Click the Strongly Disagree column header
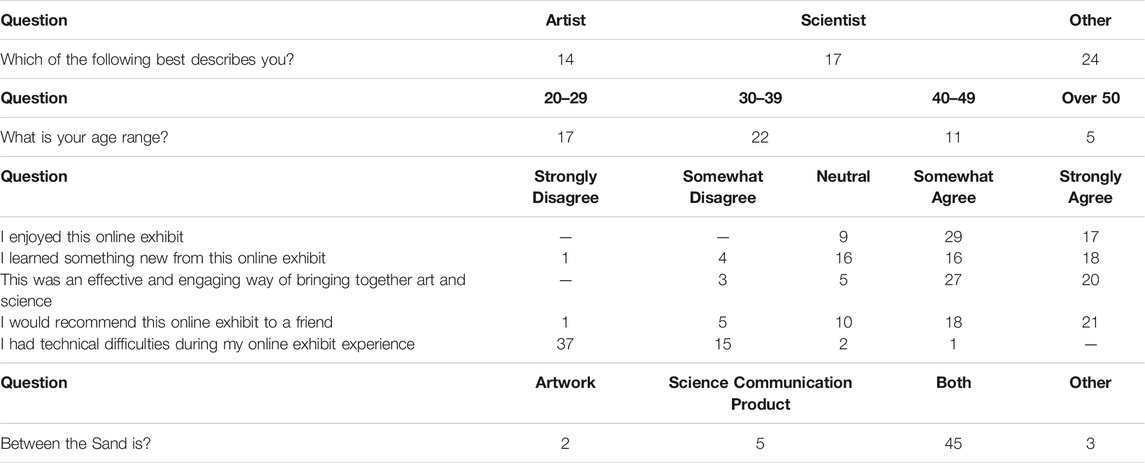The image size is (1145, 463). tap(565, 187)
